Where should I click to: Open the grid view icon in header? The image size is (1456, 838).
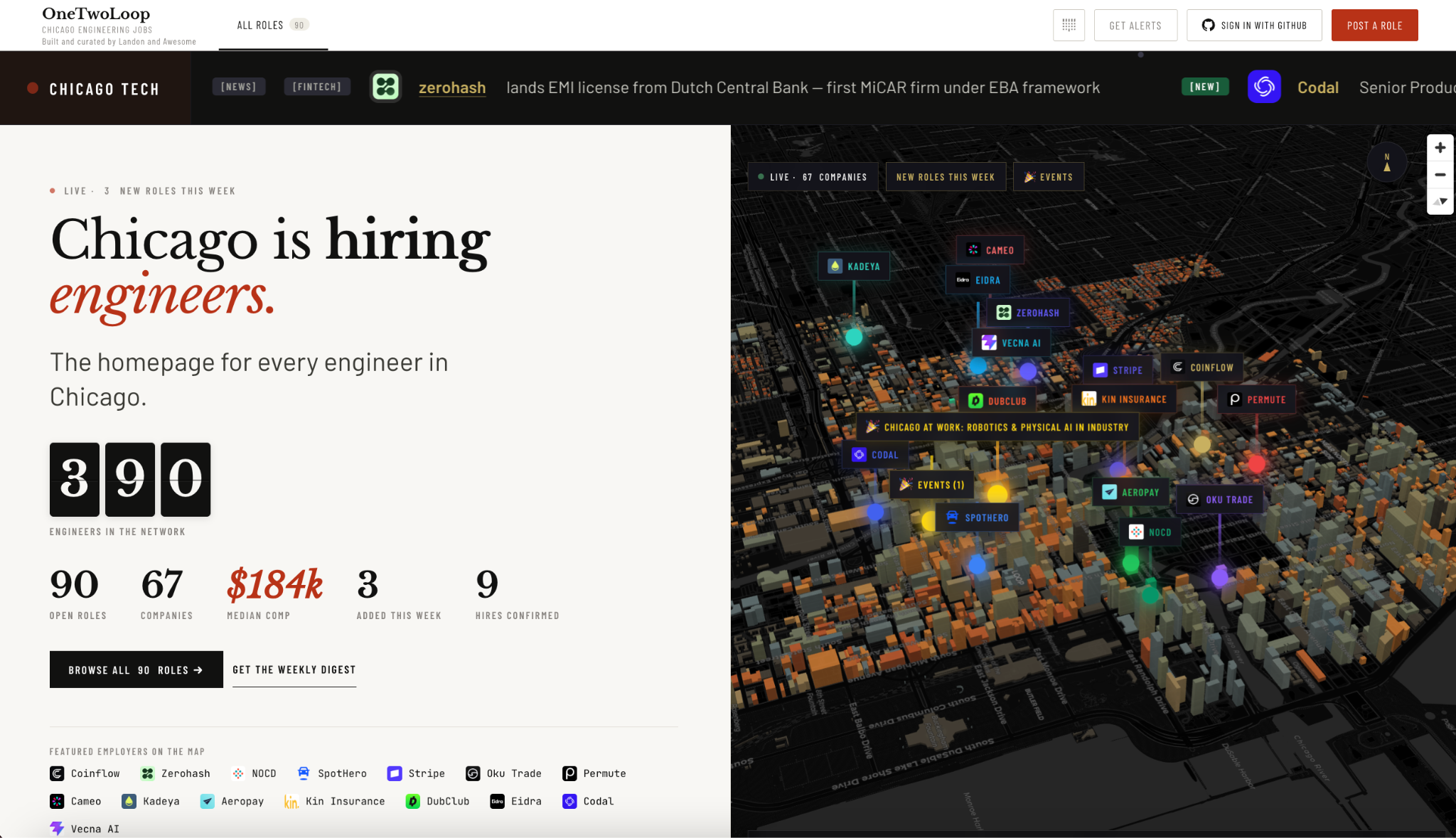1069,25
